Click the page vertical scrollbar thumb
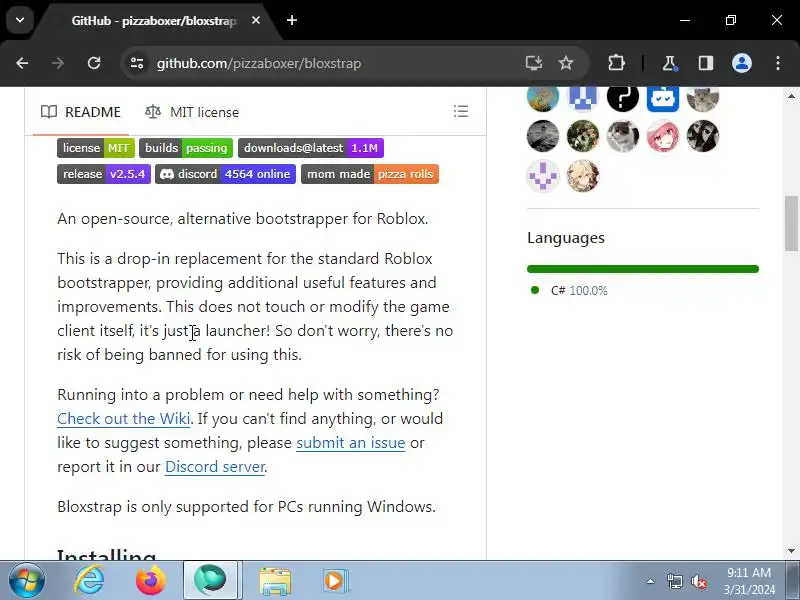Screen dimensions: 800x600 (x=791, y=223)
